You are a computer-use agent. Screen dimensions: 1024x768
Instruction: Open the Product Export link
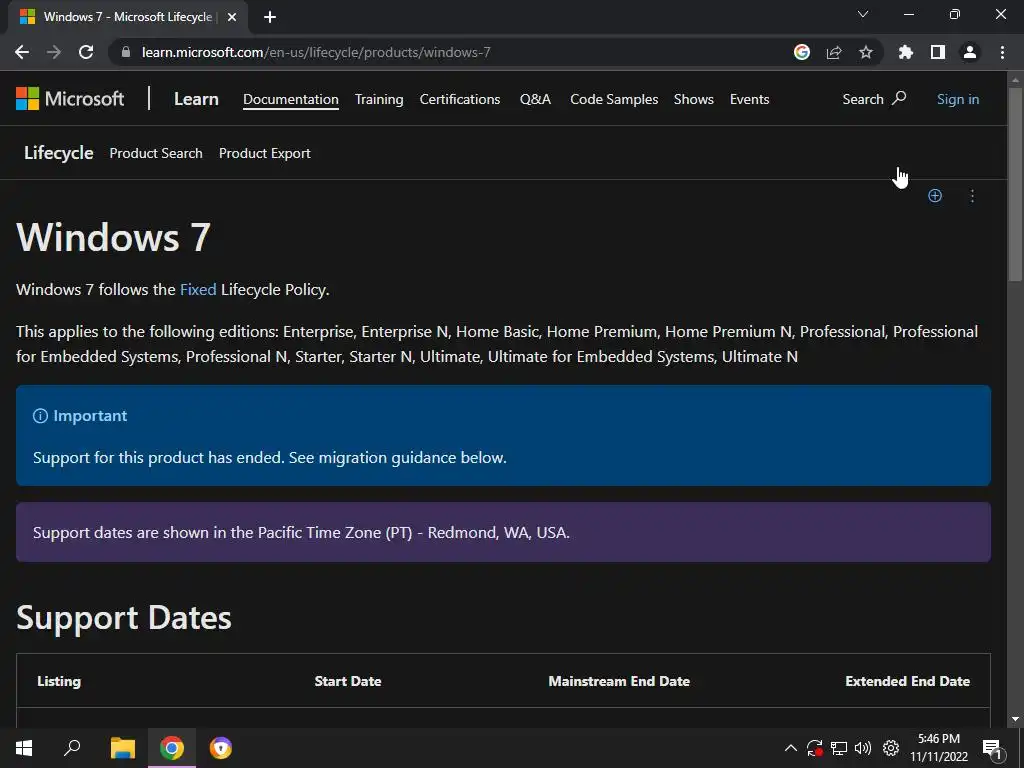pyautogui.click(x=264, y=153)
